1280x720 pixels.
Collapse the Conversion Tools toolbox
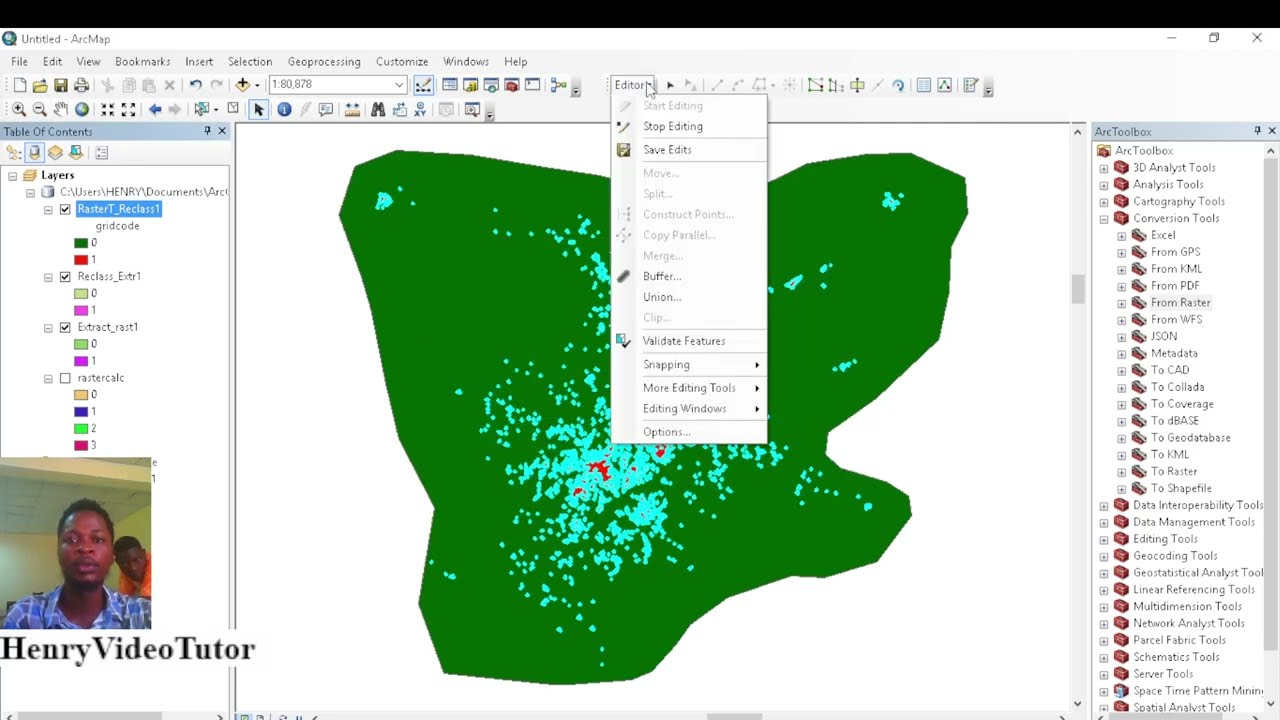1104,219
